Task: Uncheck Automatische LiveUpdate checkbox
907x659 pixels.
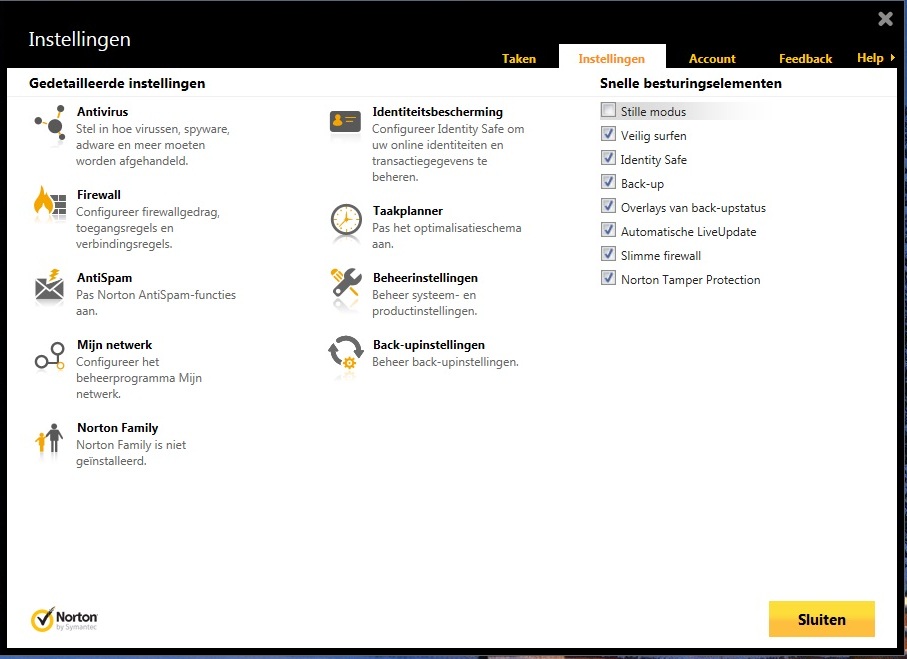Action: [608, 230]
